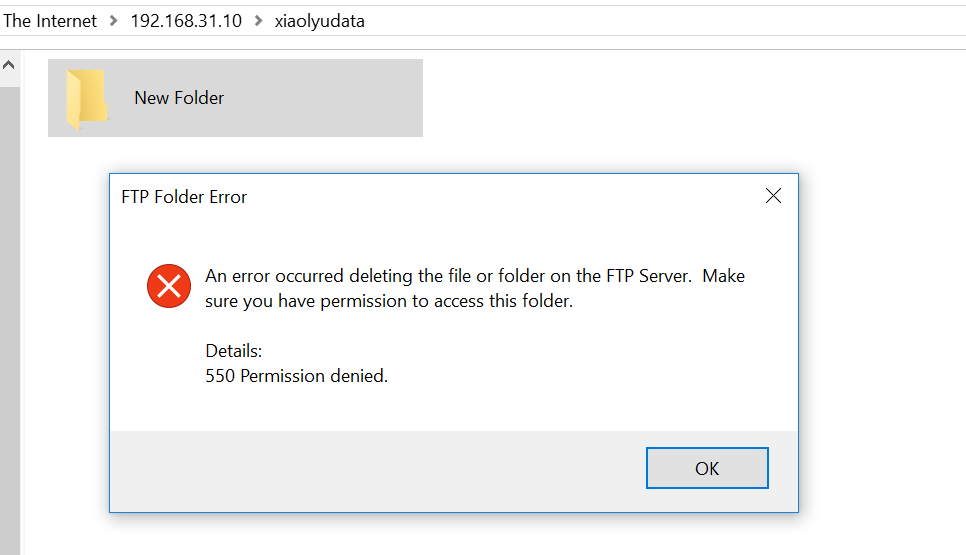Click the Details: label in dialog
This screenshot has width=966, height=555.
pyautogui.click(x=233, y=350)
